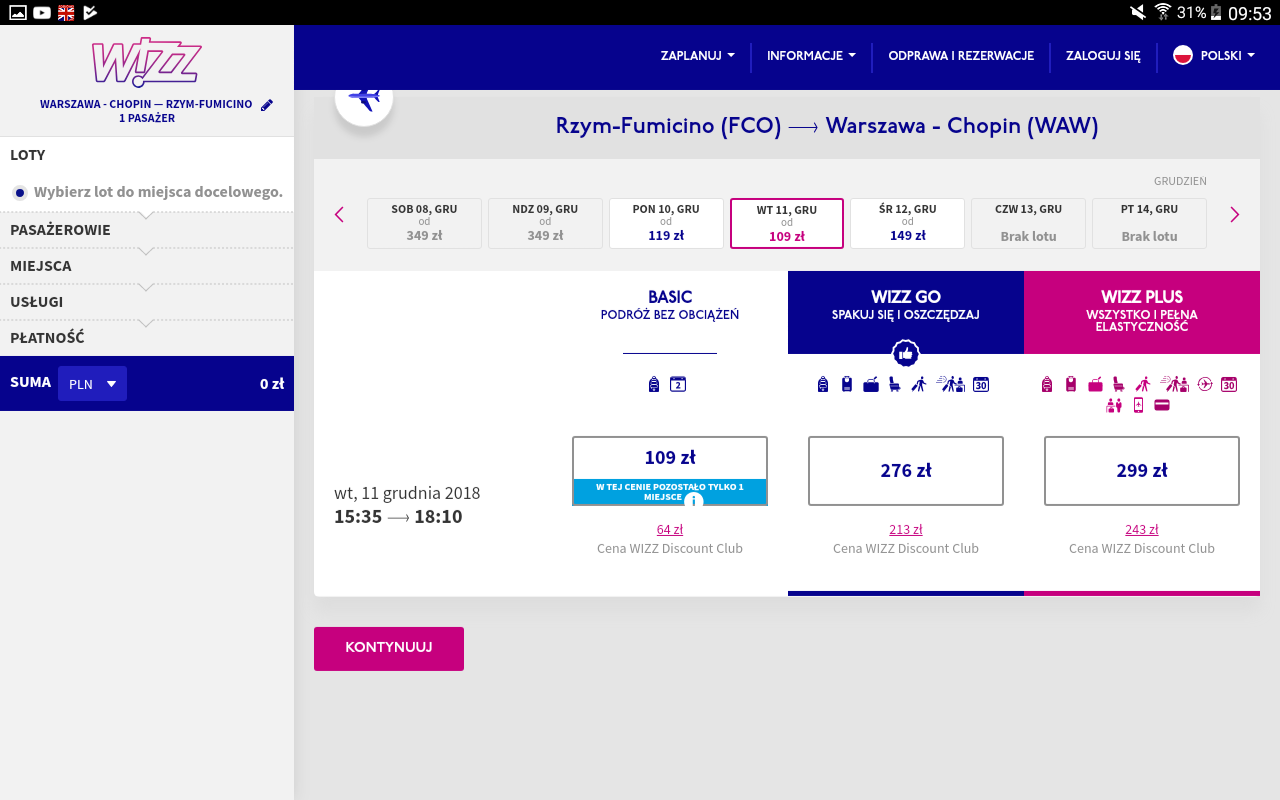Screen dimensions: 1280x800
Task: Click WIZZ GO airport check-in desk icon
Action: [951, 384]
